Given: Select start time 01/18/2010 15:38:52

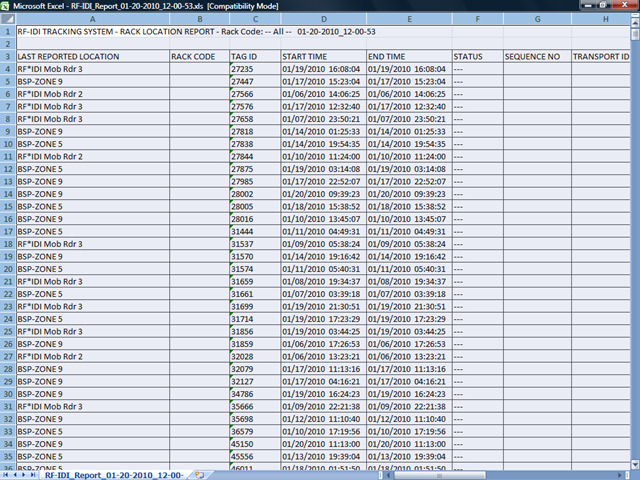Looking at the screenshot, I should [324, 207].
